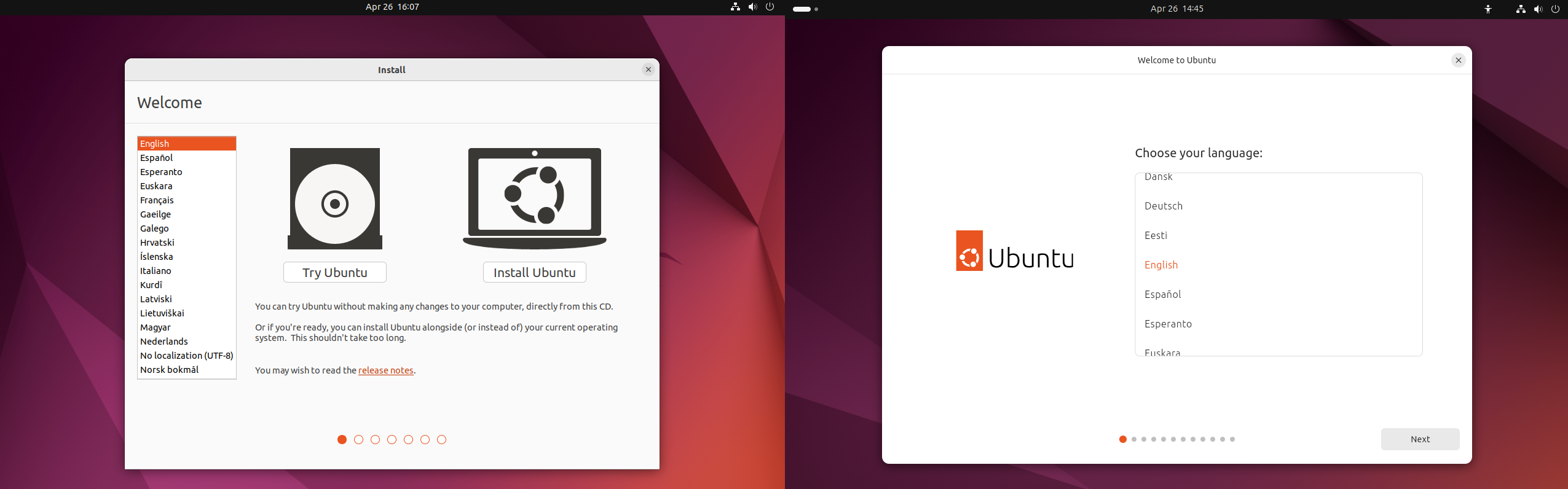Select Gaeilge in the language list
1568x489 pixels.
point(187,214)
